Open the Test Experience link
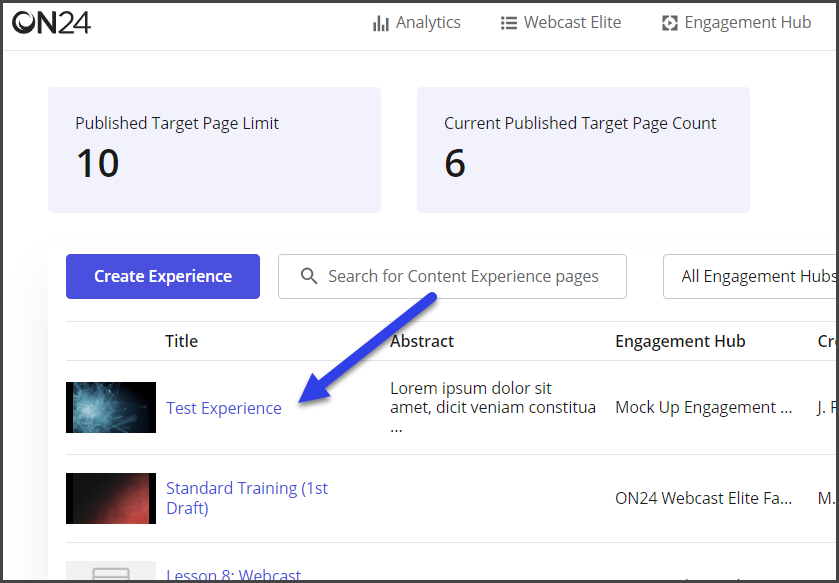 [224, 408]
